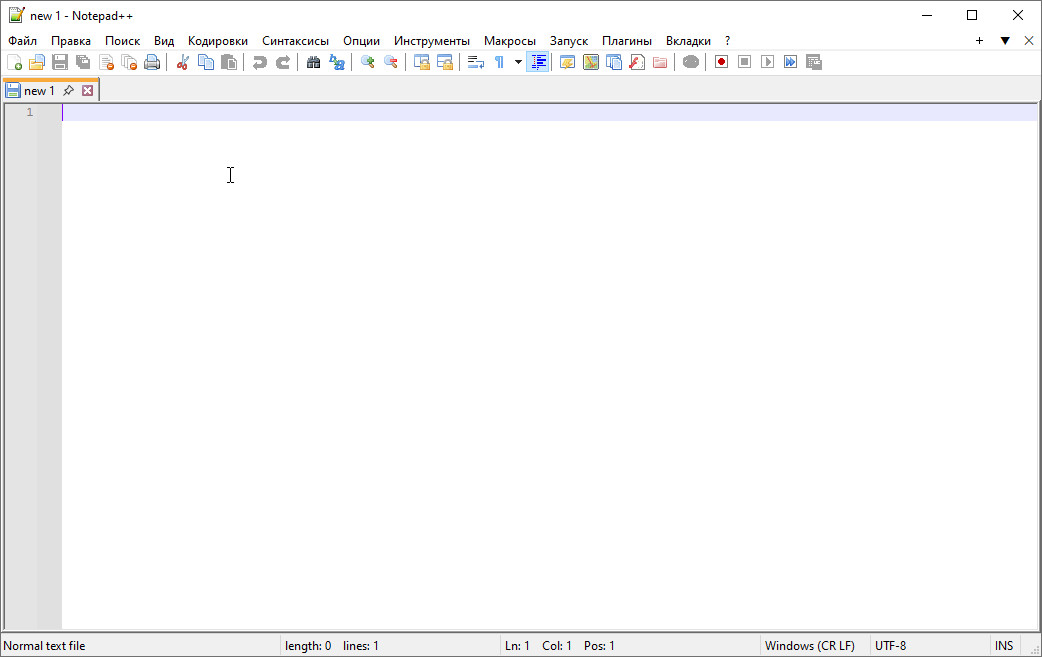
Task: Click inside the empty editor text area
Action: [x=500, y=350]
